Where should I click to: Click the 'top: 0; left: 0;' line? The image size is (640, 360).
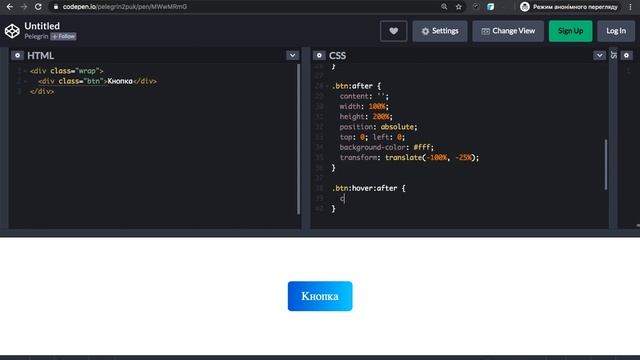coord(372,137)
